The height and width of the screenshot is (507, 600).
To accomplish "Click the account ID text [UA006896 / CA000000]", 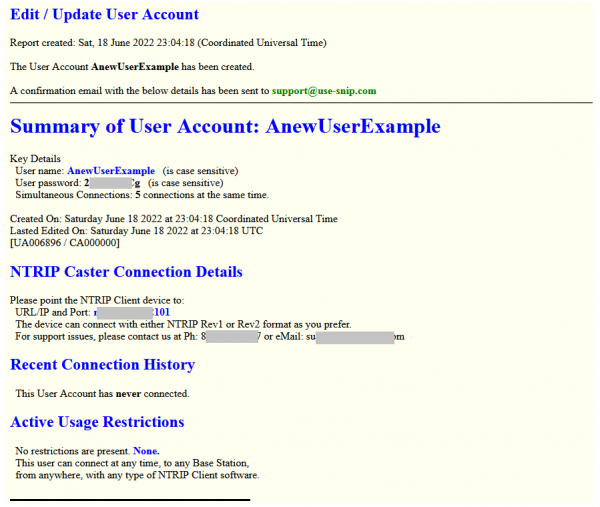I will (x=65, y=243).
